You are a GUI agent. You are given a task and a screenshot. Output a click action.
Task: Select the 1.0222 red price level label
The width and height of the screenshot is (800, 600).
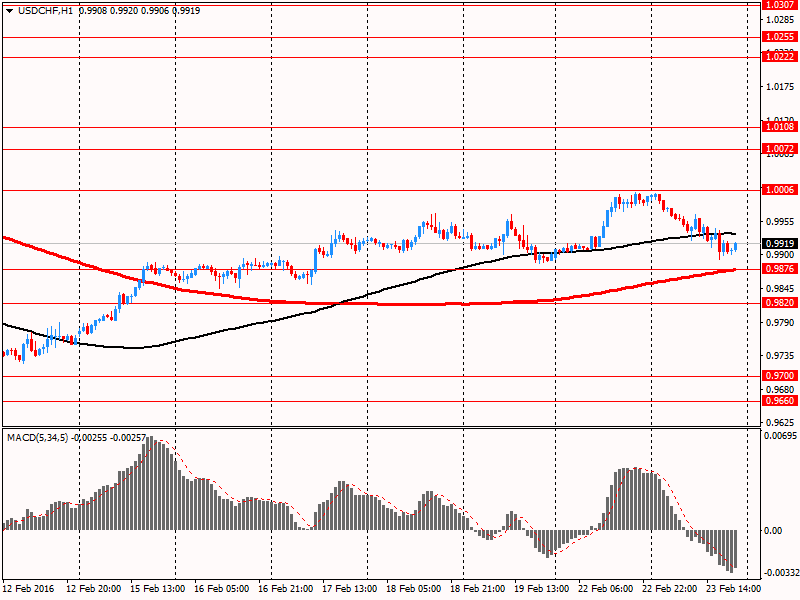pyautogui.click(x=780, y=57)
